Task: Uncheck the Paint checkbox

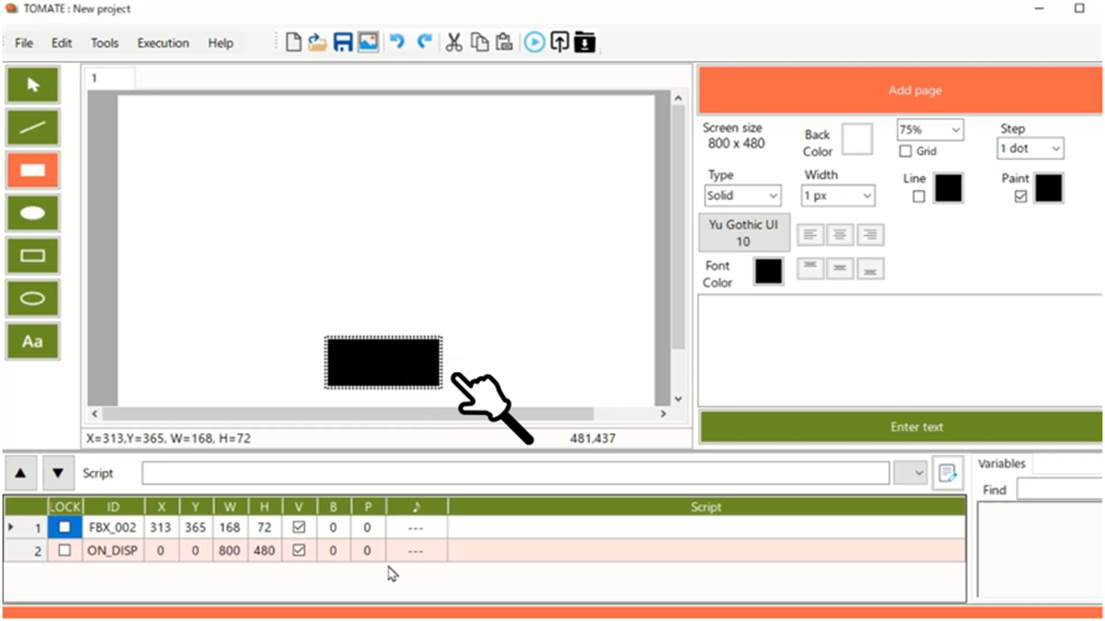Action: [x=1020, y=197]
